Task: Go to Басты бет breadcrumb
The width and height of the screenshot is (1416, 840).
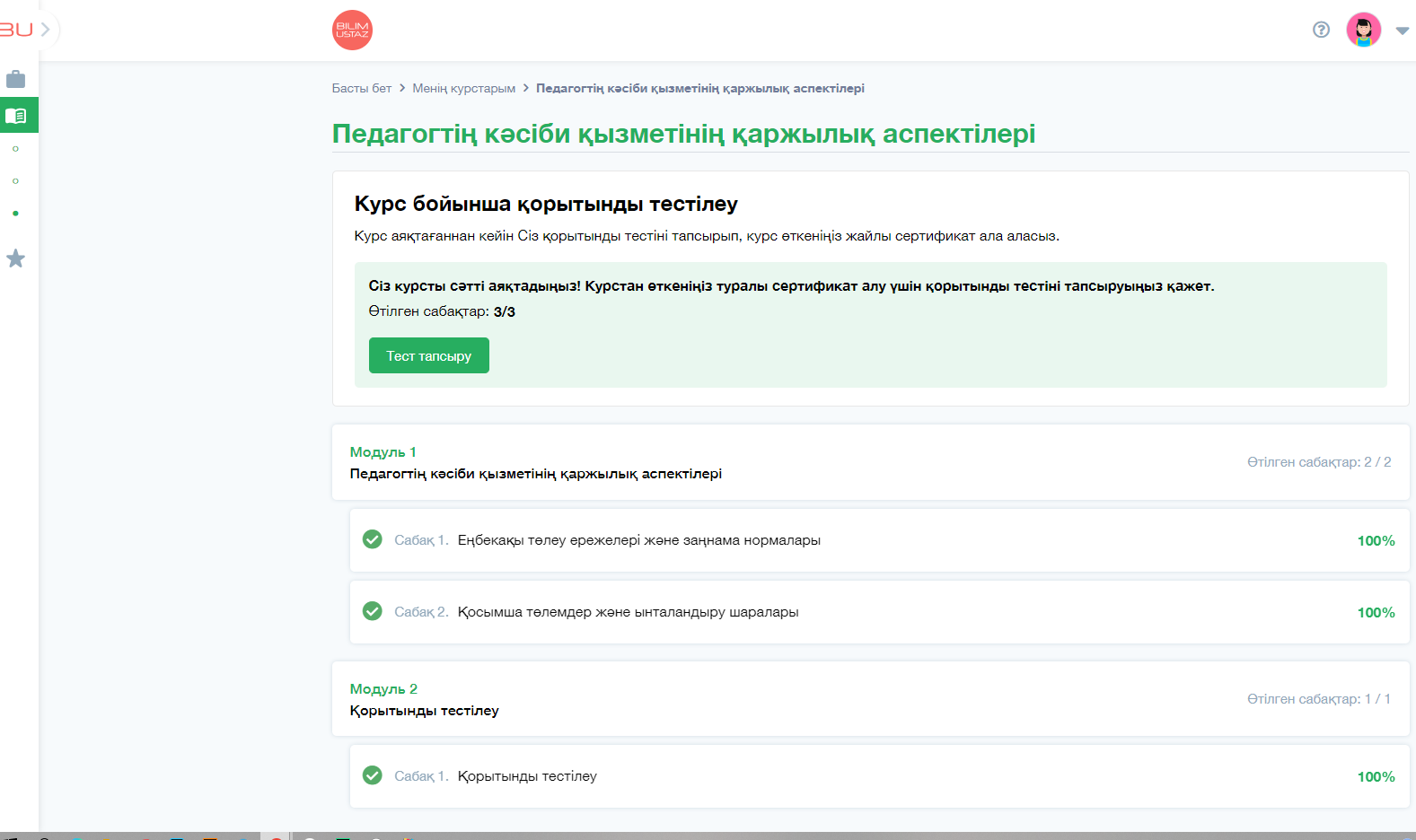Action: pos(361,88)
